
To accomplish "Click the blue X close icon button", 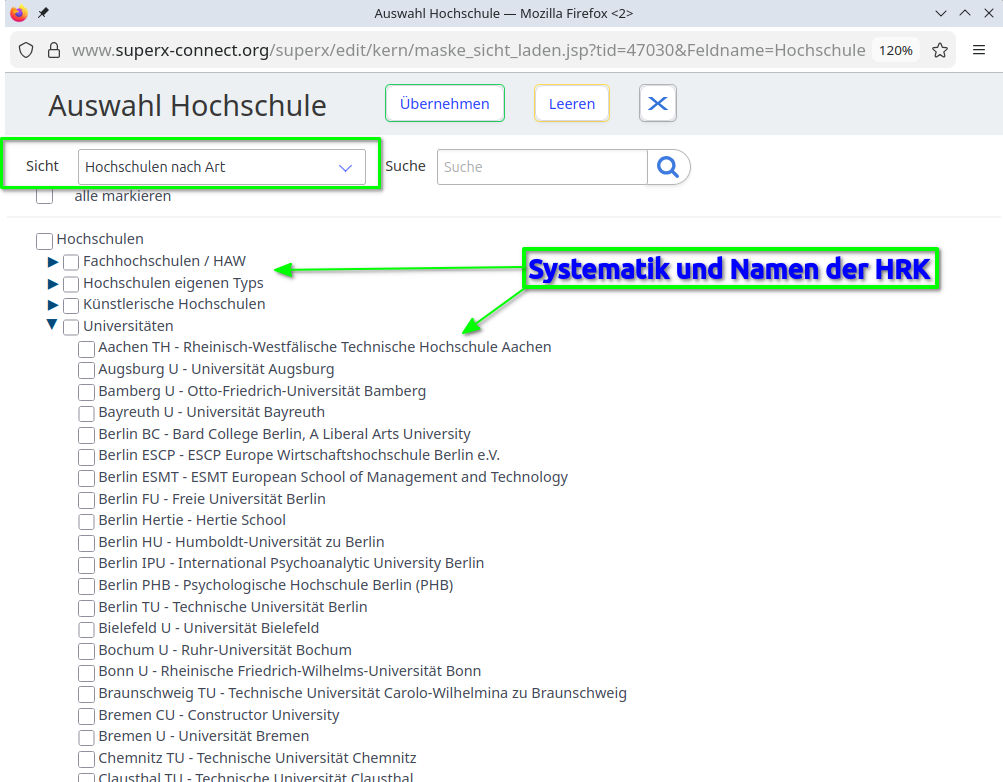I will tap(658, 103).
